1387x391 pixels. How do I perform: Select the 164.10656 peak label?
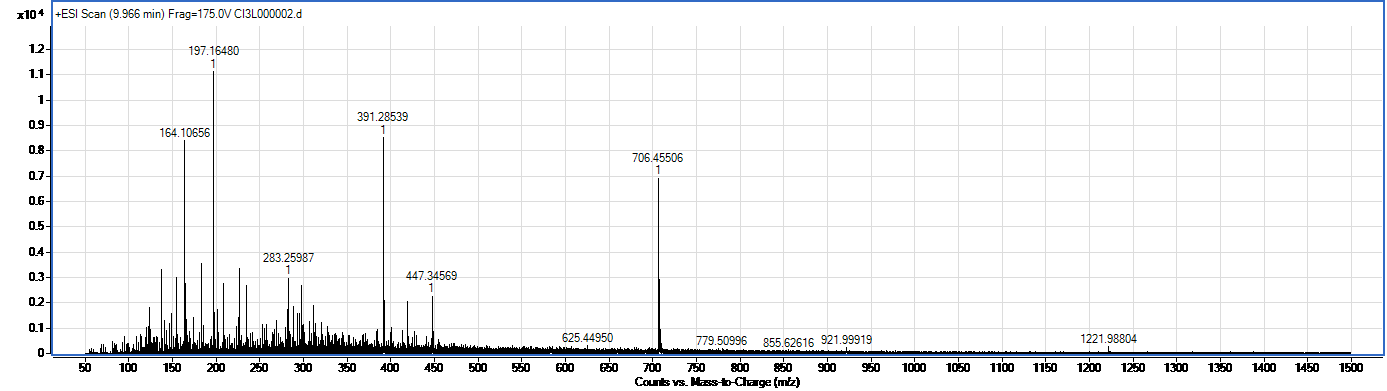click(184, 133)
